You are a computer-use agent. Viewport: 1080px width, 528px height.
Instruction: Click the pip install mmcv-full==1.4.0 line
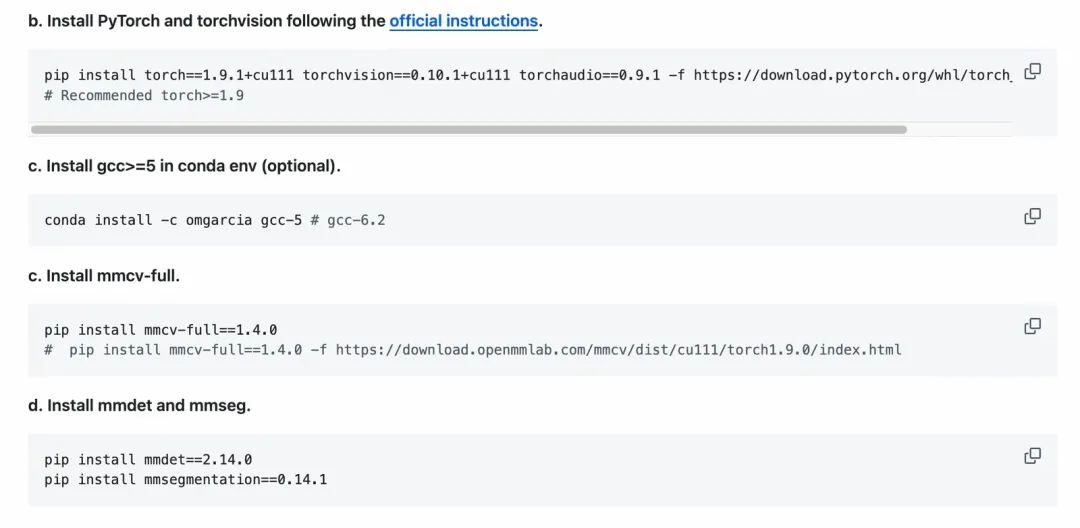[160, 330]
